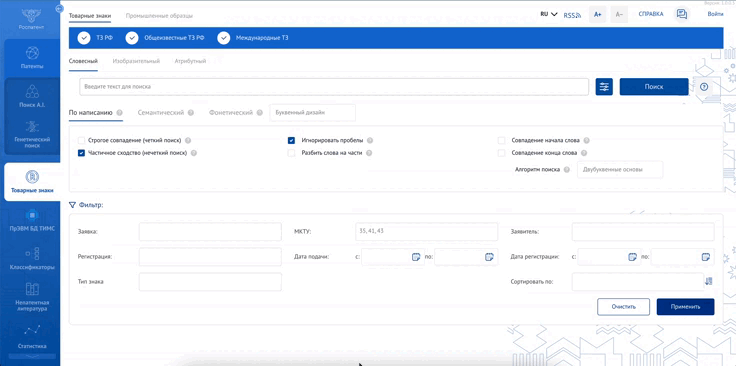Uncheck Игнорировать пробелы checkbox
Viewport: 736px width, 366px height.
291,140
